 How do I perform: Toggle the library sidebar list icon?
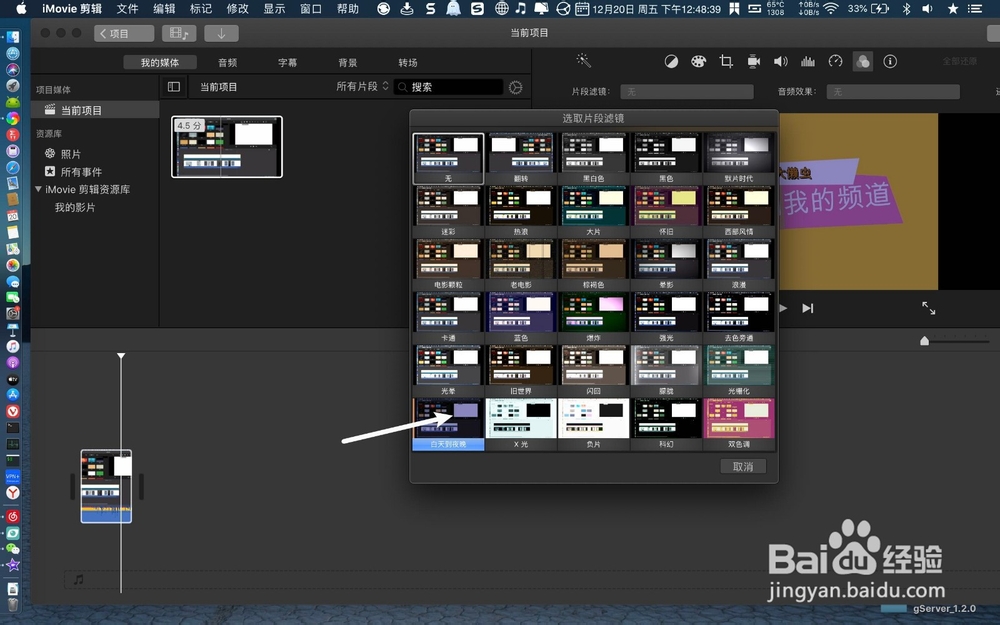[x=173, y=87]
